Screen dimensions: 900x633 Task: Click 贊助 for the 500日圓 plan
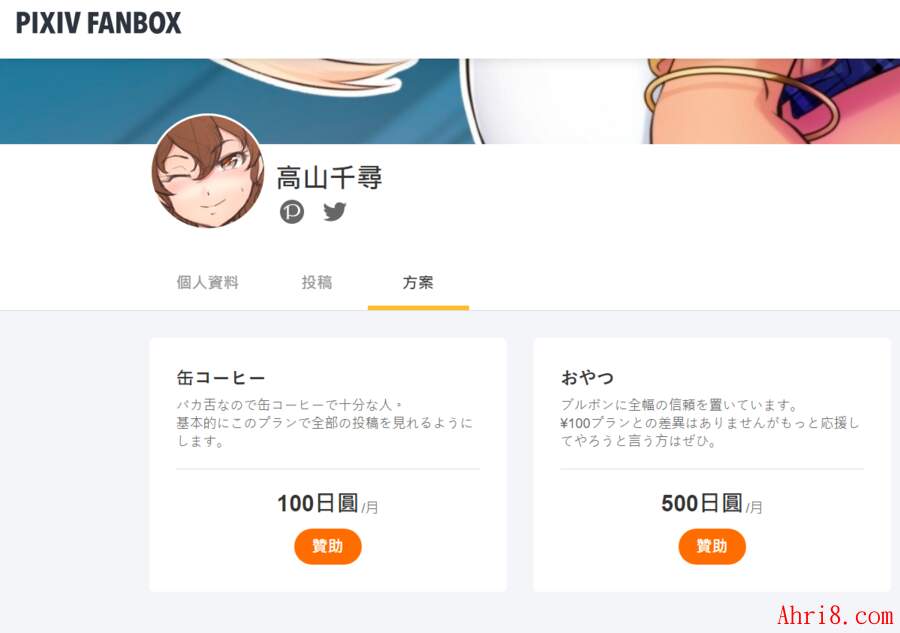pyautogui.click(x=712, y=546)
